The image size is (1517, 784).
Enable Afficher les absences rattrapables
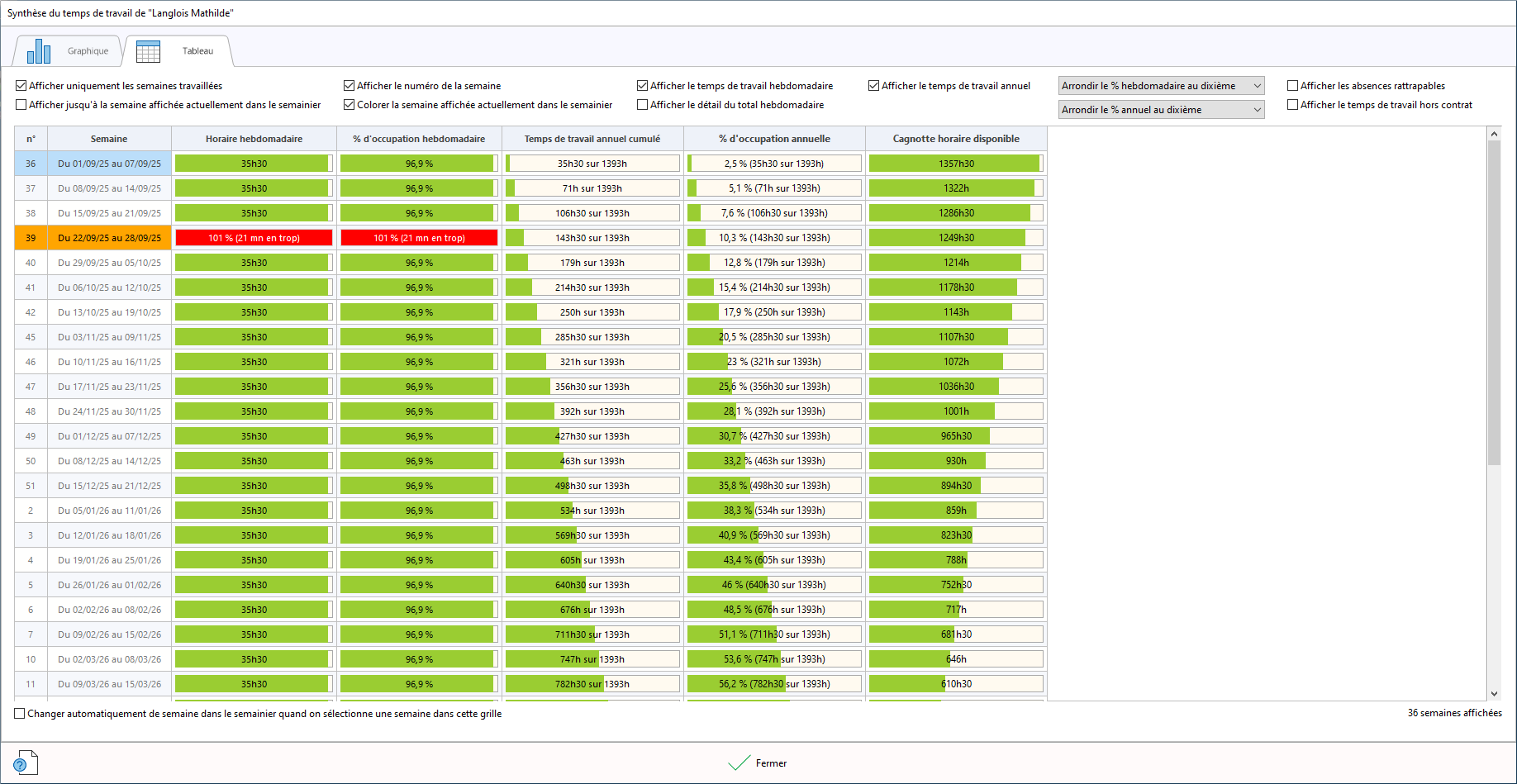[1293, 86]
